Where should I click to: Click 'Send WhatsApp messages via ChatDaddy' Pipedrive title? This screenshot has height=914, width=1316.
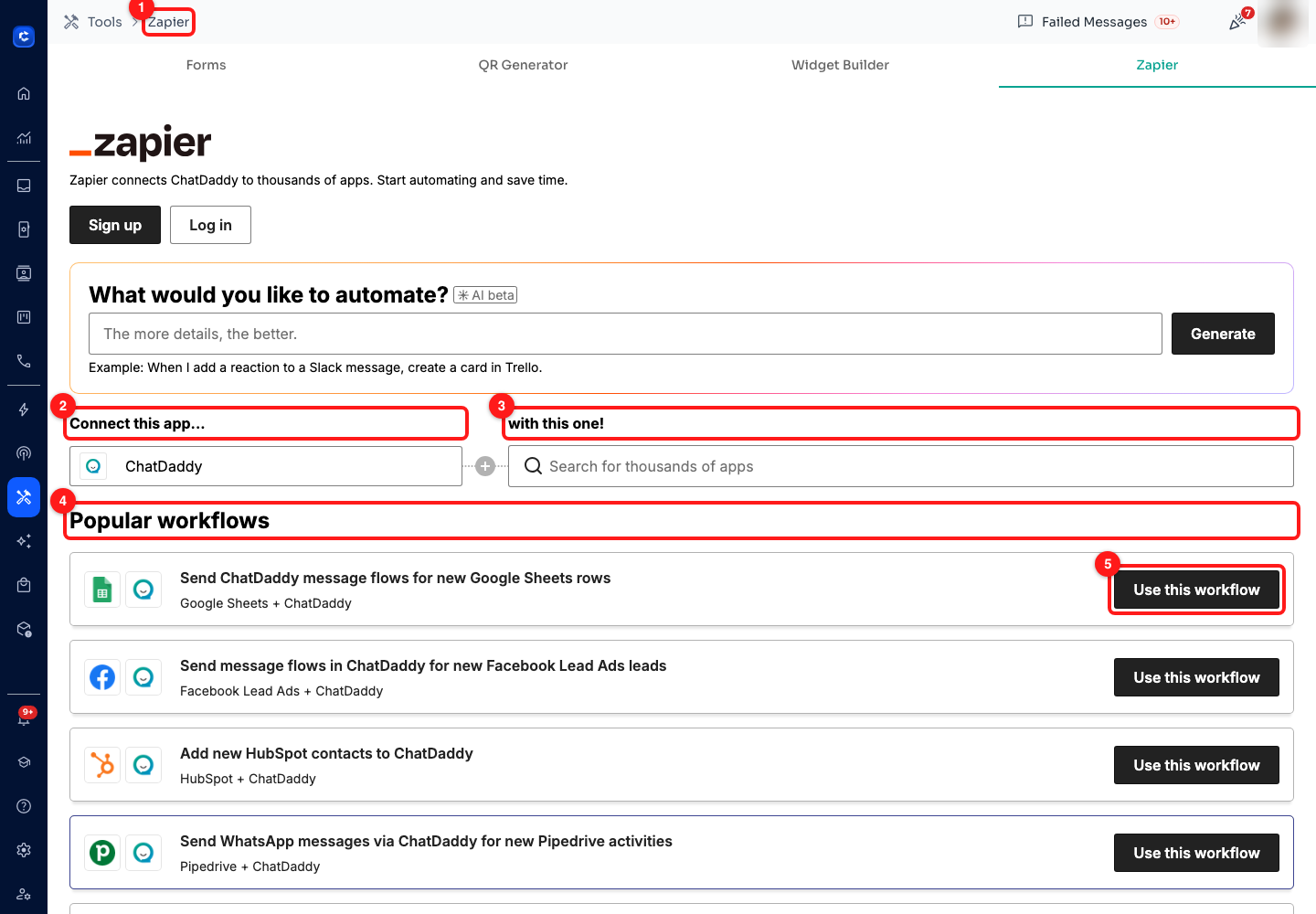426,841
